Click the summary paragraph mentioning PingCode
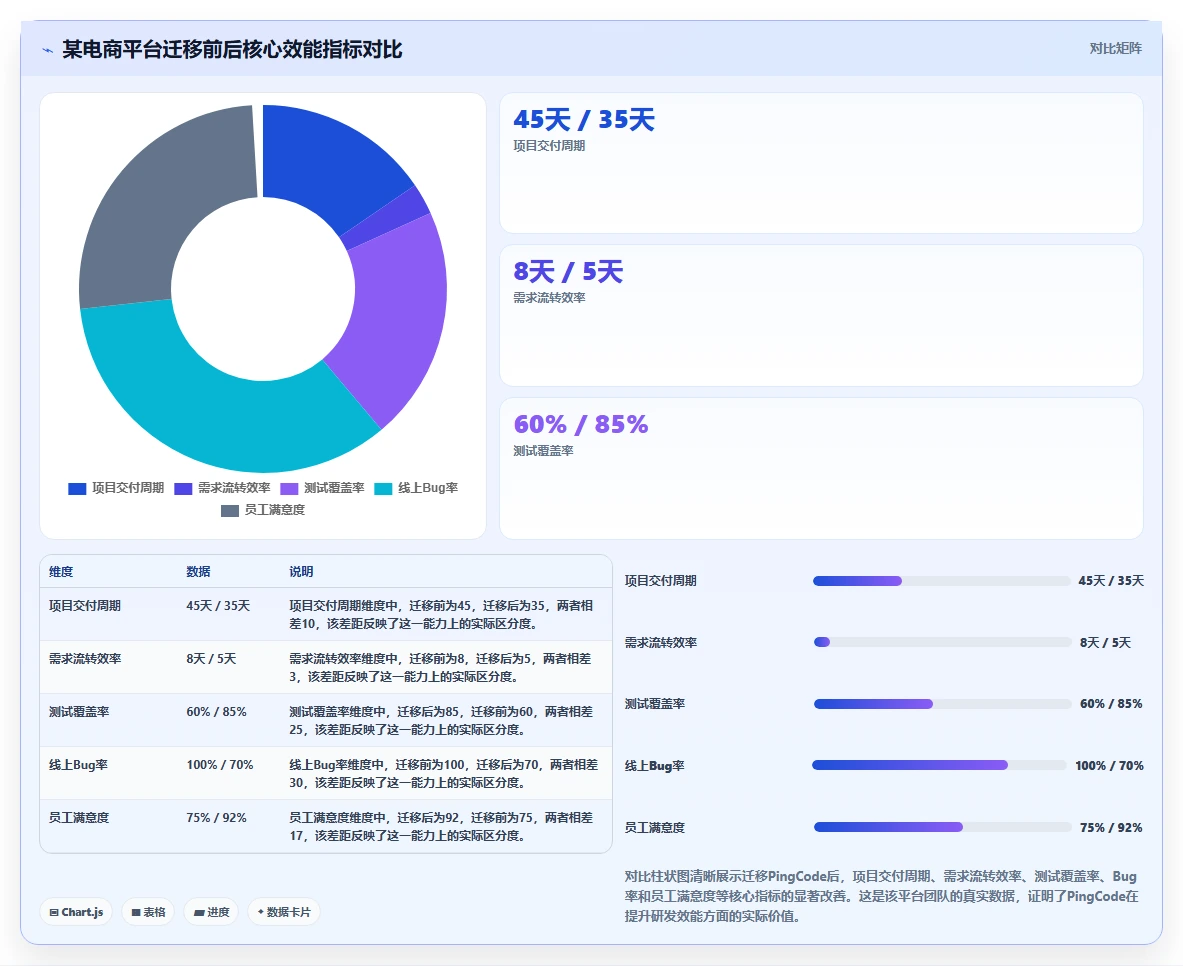Viewport: 1183px width, 966px height. [x=881, y=897]
